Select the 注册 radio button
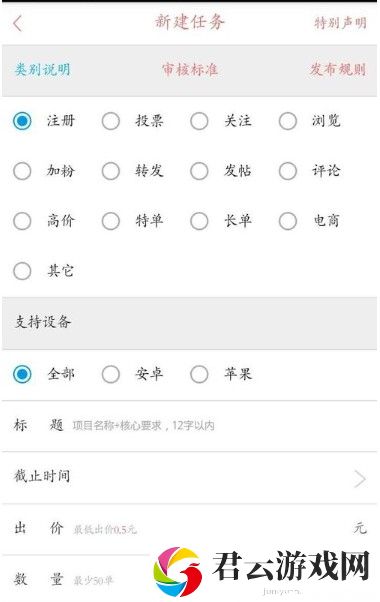 point(22,121)
